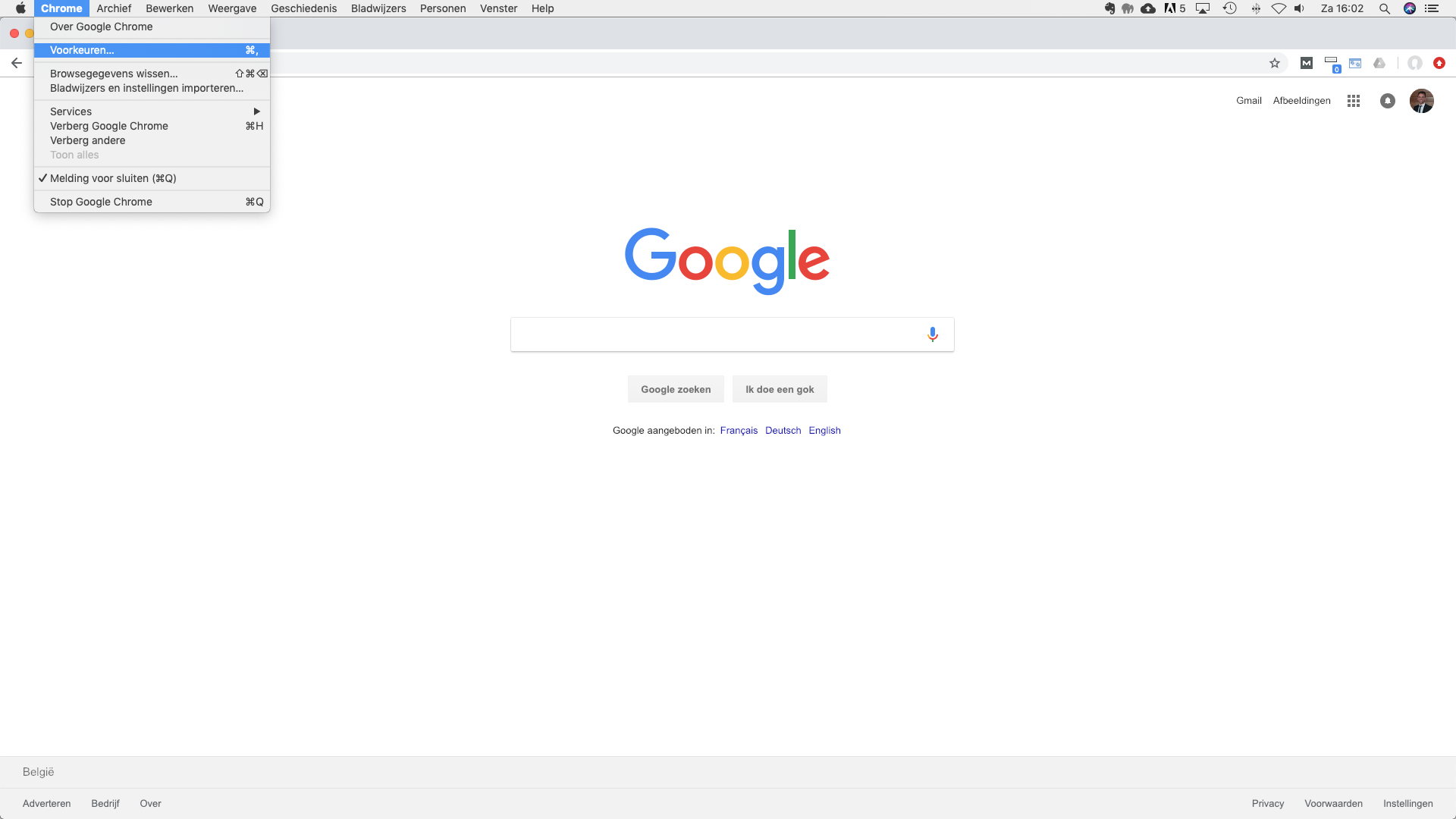This screenshot has width=1456, height=819.
Task: Click the red update arrow icon
Action: tap(1439, 63)
